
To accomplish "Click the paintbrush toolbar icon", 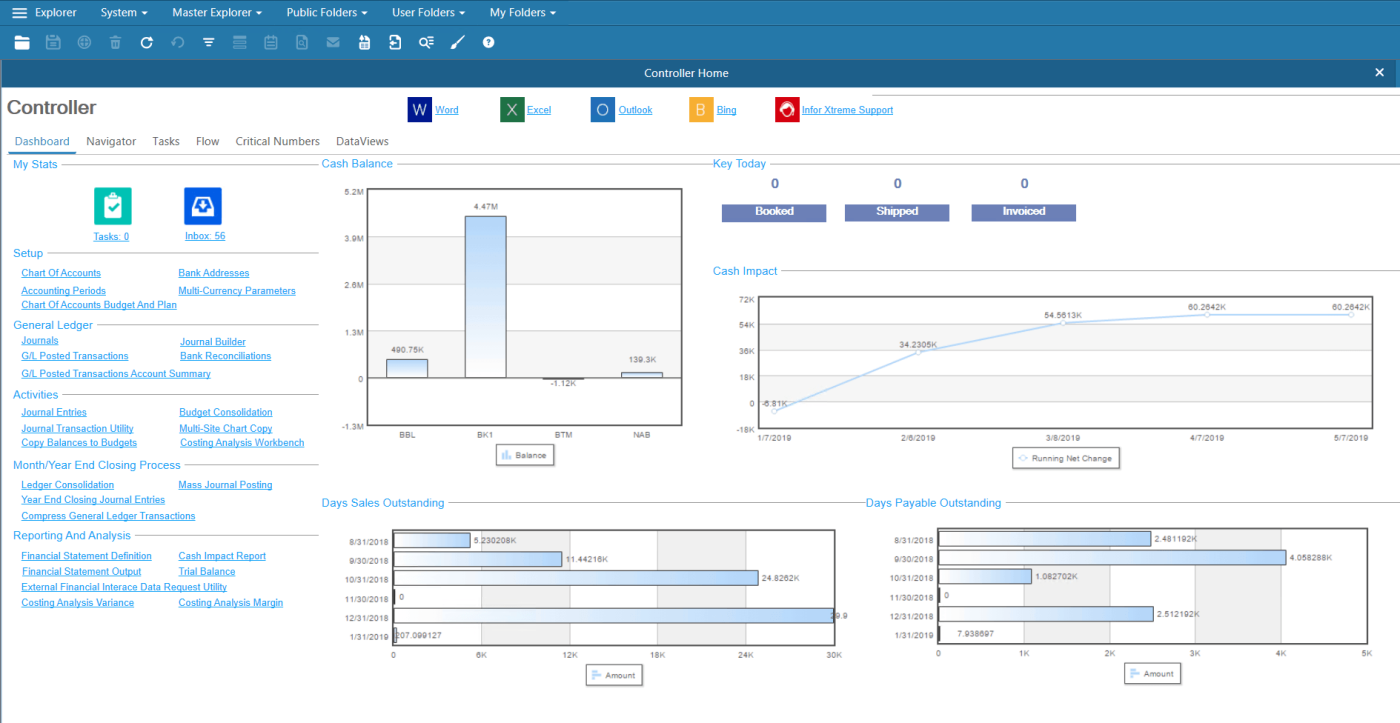I will pos(457,42).
